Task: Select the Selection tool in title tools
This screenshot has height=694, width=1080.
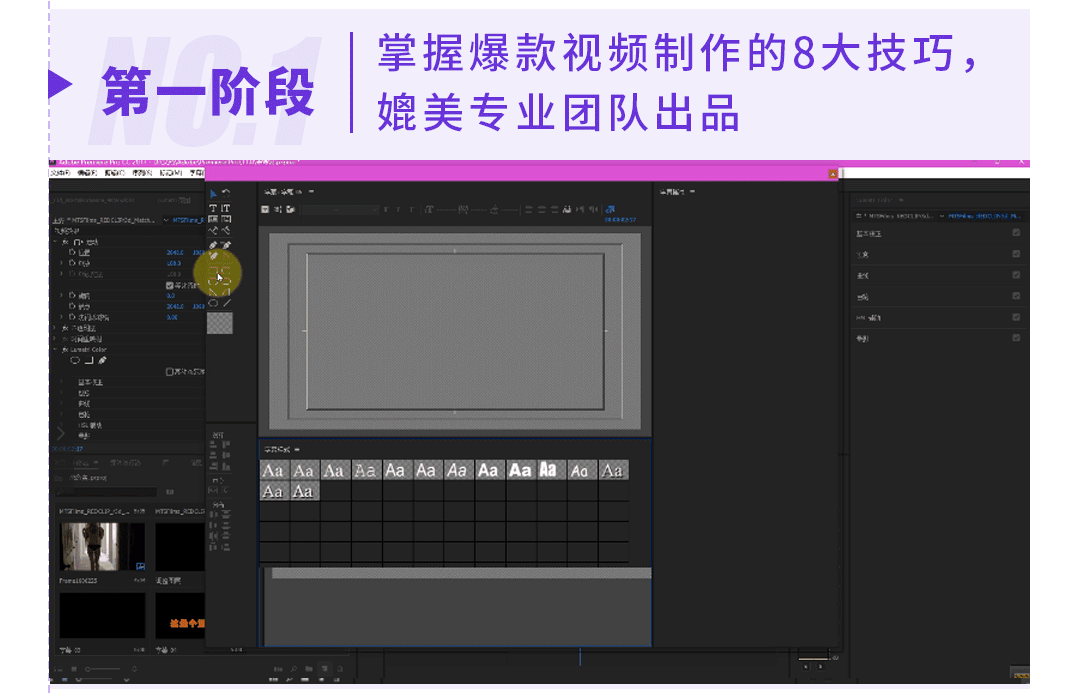Action: pos(213,193)
